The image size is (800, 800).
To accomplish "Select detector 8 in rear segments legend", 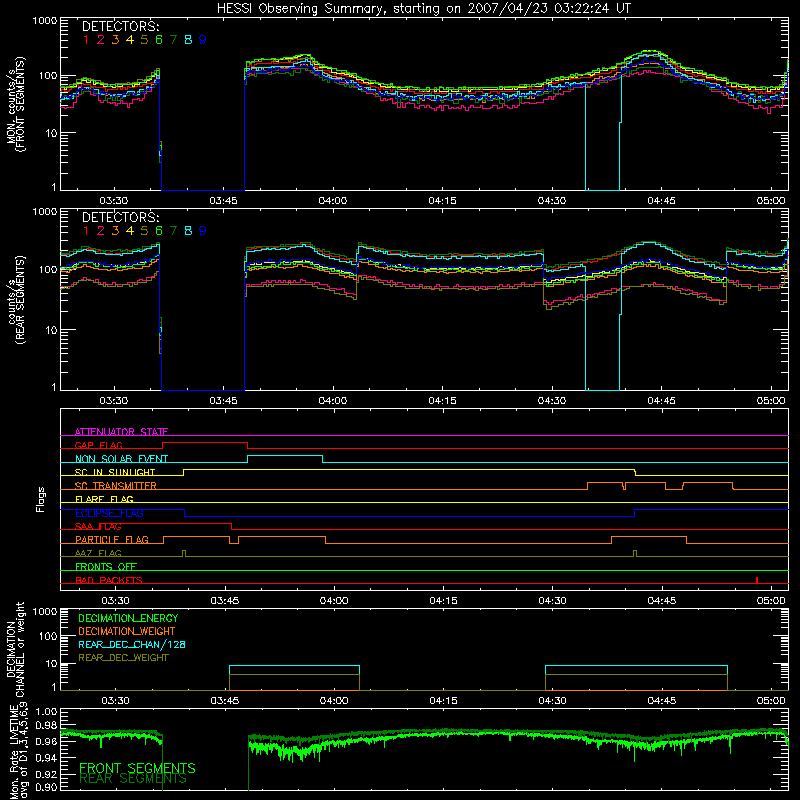I will [188, 231].
